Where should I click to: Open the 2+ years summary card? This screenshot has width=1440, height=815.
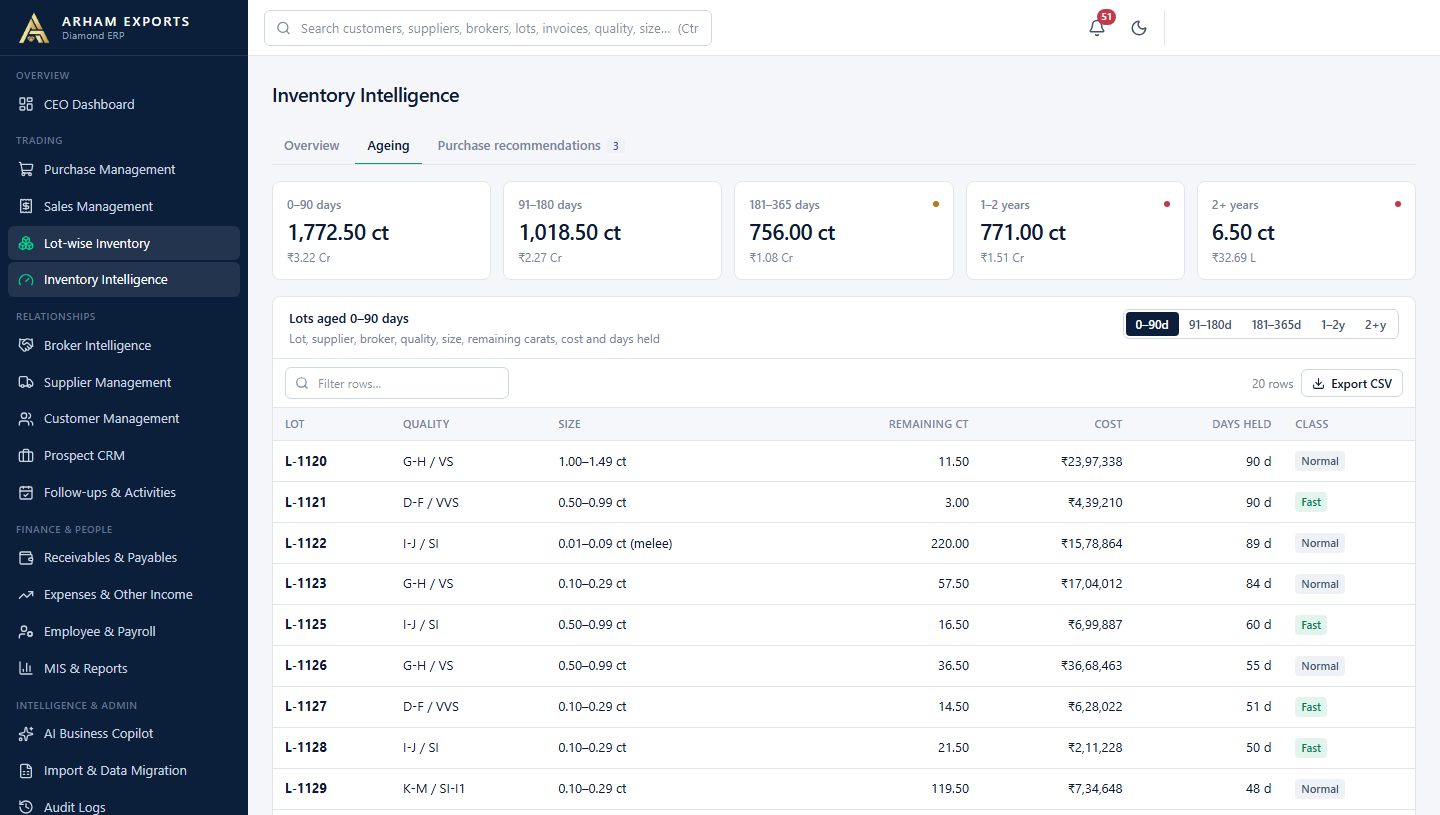(x=1306, y=230)
